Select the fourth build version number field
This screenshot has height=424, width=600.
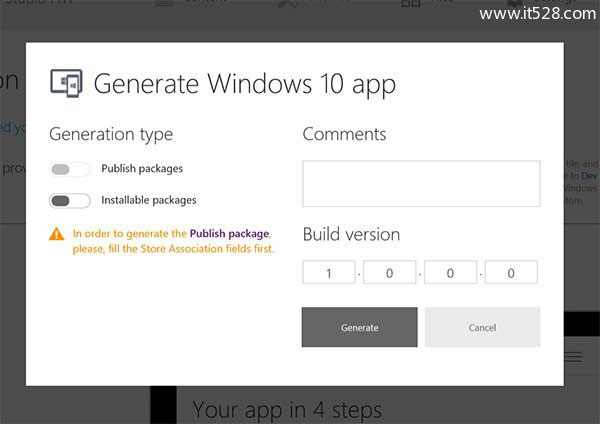tap(511, 272)
